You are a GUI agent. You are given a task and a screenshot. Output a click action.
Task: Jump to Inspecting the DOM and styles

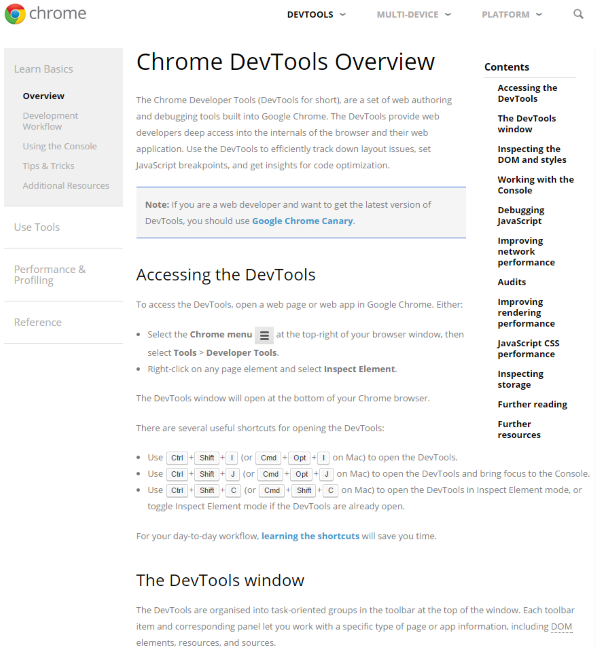(532, 154)
